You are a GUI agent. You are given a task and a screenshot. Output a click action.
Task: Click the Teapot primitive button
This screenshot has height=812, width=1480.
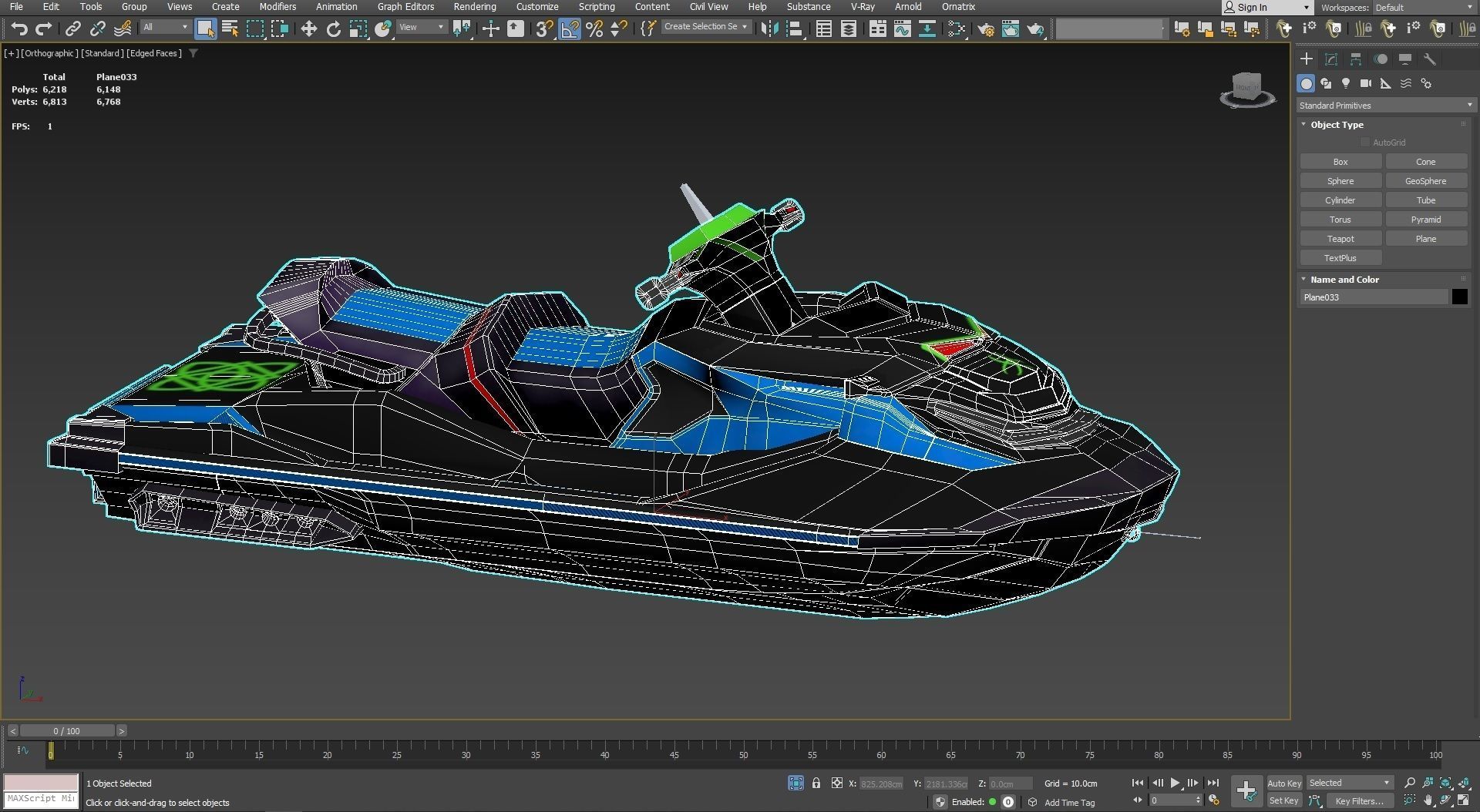click(x=1340, y=239)
